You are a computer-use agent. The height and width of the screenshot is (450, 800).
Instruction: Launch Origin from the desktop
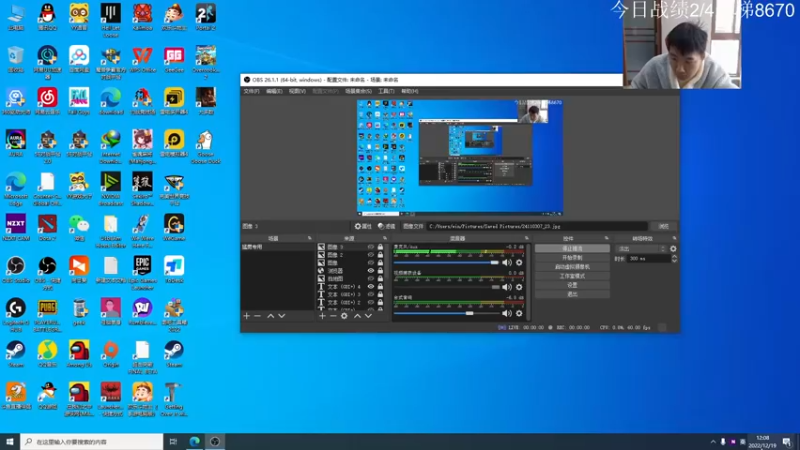[x=111, y=354]
